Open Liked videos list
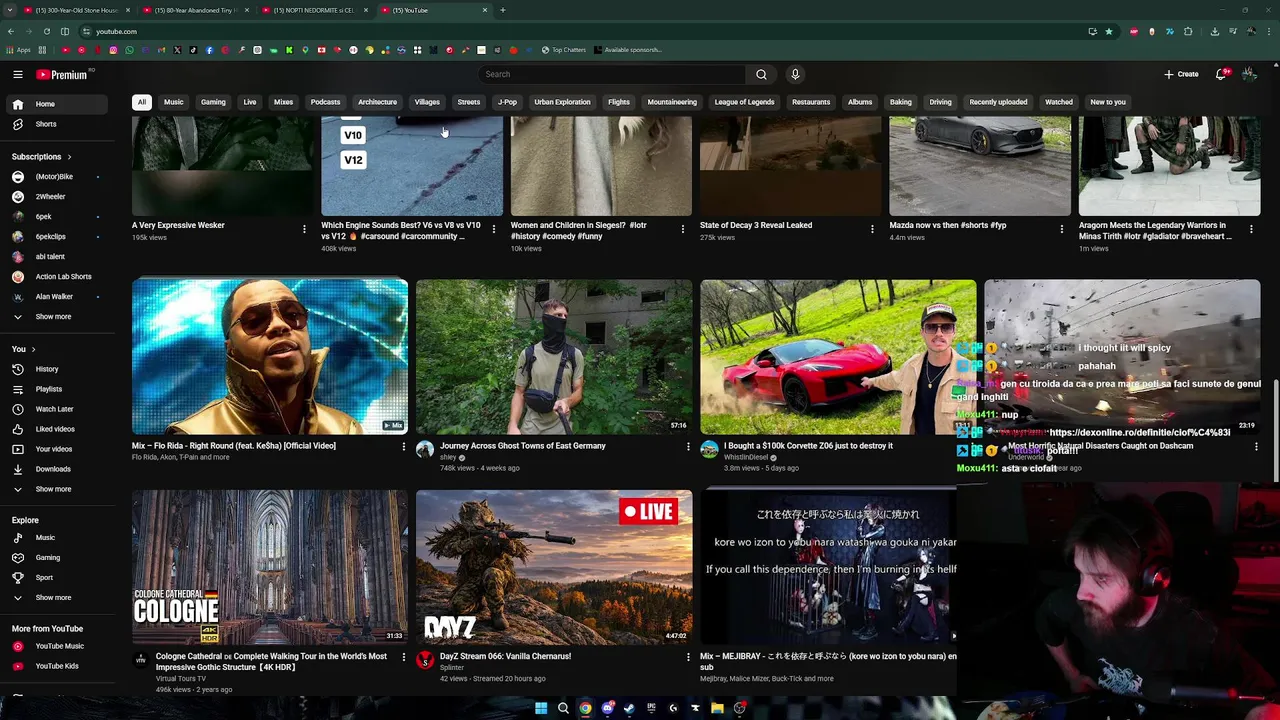Viewport: 1280px width, 720px height. tap(55, 429)
